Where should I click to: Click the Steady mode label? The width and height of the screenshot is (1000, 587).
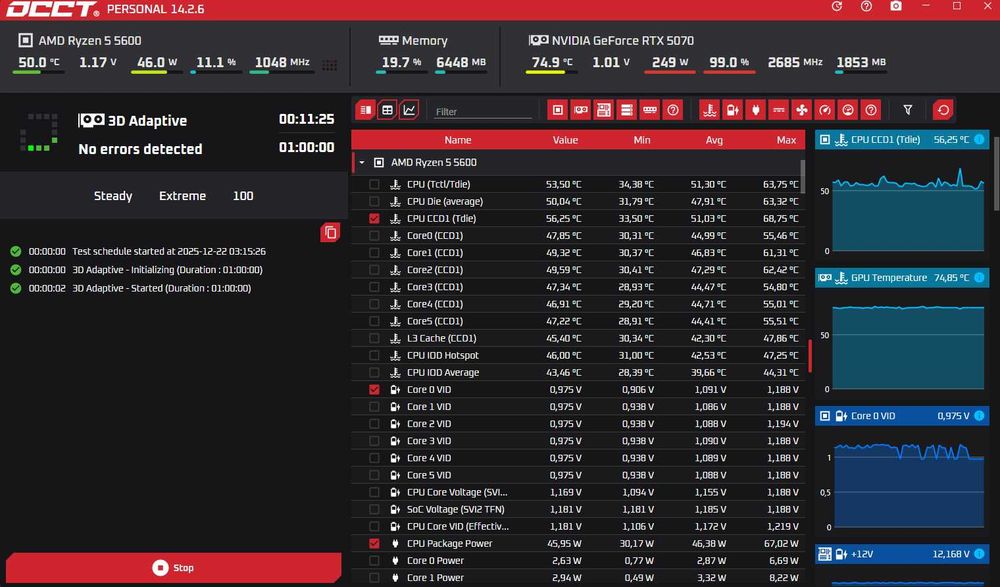point(113,196)
